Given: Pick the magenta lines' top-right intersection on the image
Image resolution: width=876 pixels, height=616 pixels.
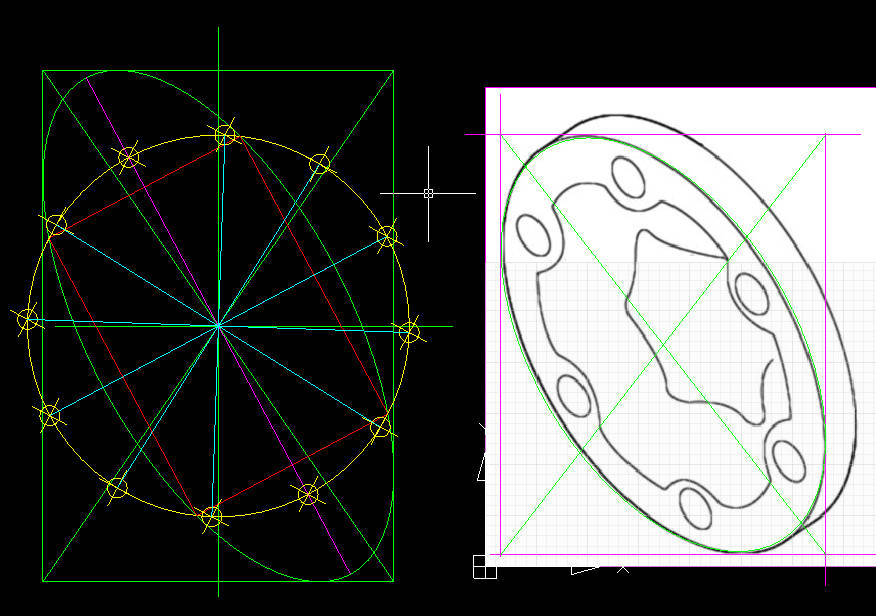Looking at the screenshot, I should tap(825, 135).
